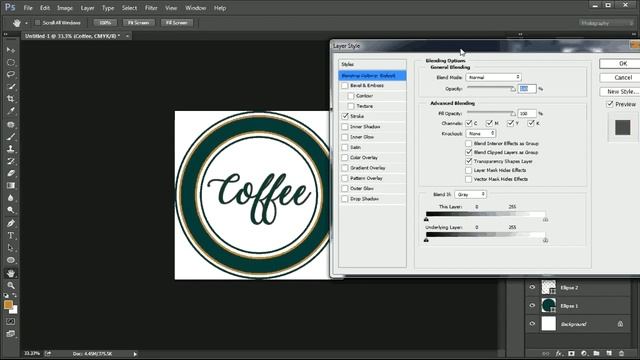The height and width of the screenshot is (360, 640).
Task: Change screen mode icon in toolbox
Action: [x=11, y=334]
